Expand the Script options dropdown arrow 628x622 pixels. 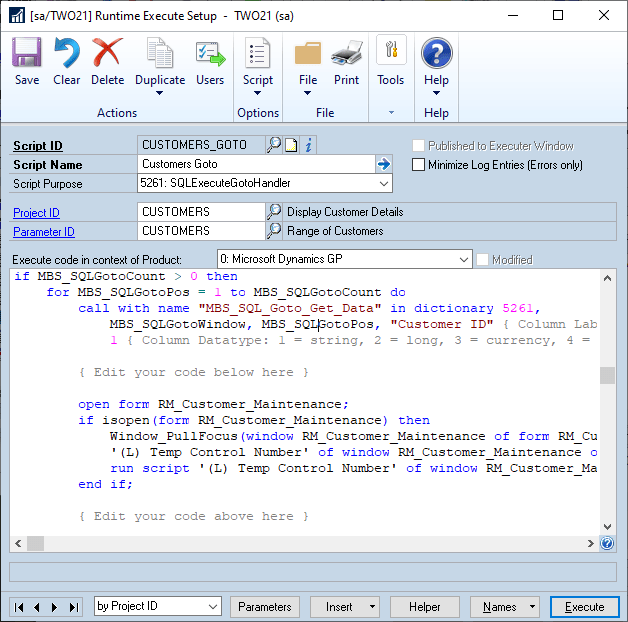point(258,93)
